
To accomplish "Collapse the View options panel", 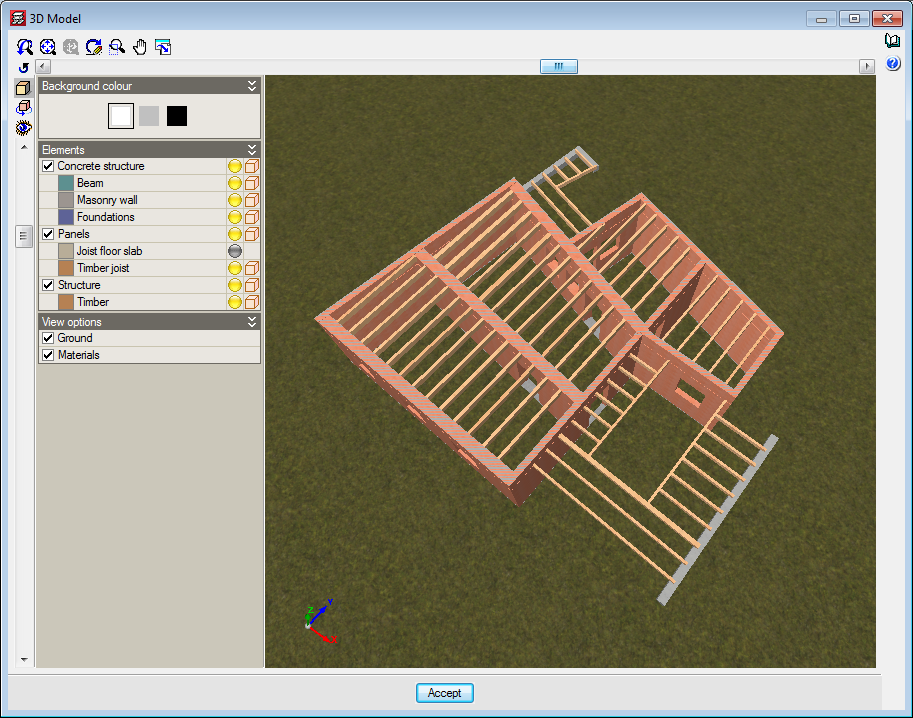I will coord(252,322).
